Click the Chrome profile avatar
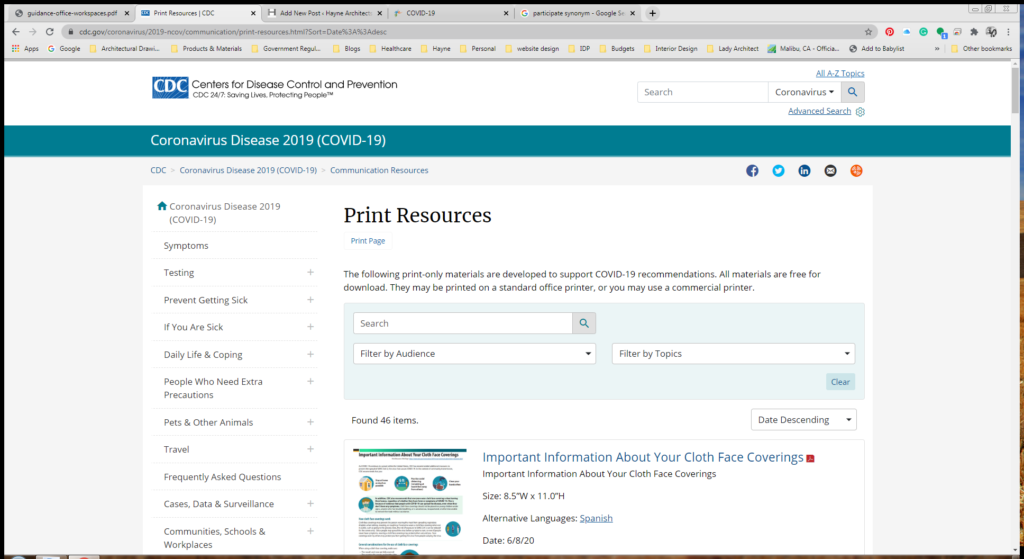This screenshot has width=1024, height=559. click(991, 31)
